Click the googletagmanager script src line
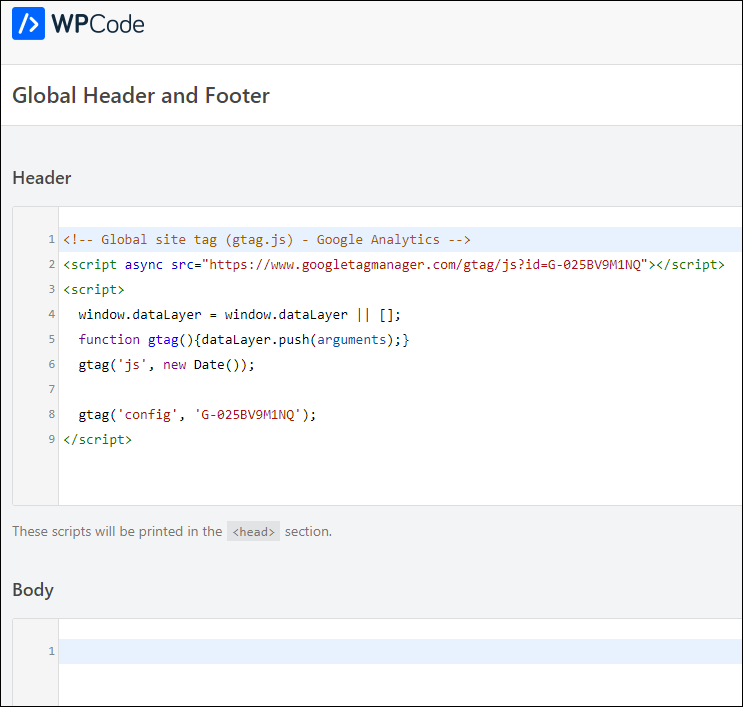Screen dimensions: 743x707 [394, 264]
